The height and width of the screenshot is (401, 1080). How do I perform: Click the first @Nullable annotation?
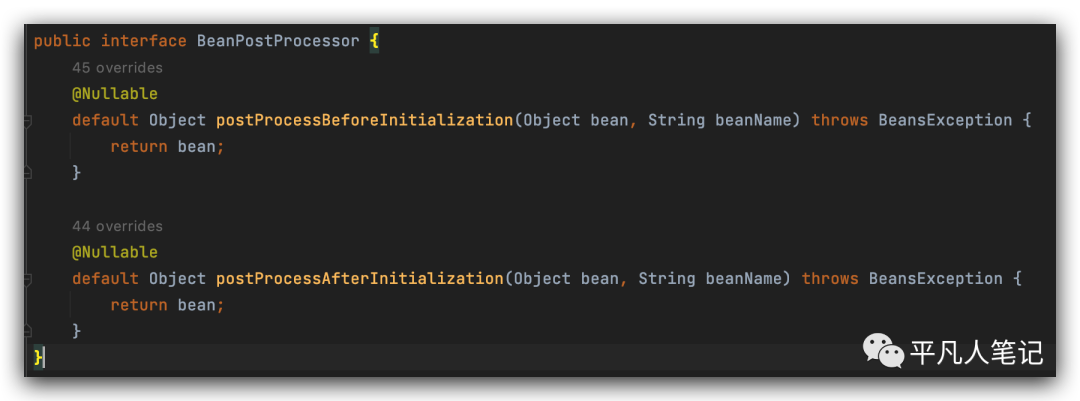pos(115,94)
